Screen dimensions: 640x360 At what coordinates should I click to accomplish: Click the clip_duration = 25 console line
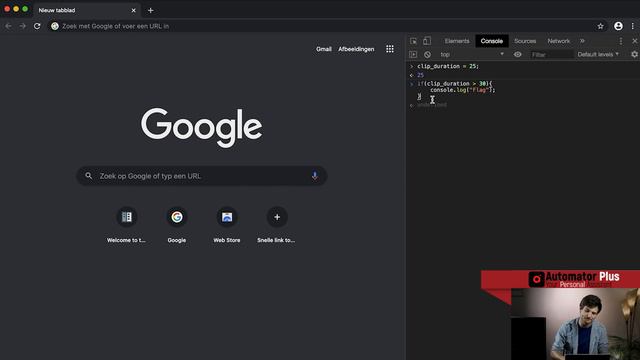point(448,66)
